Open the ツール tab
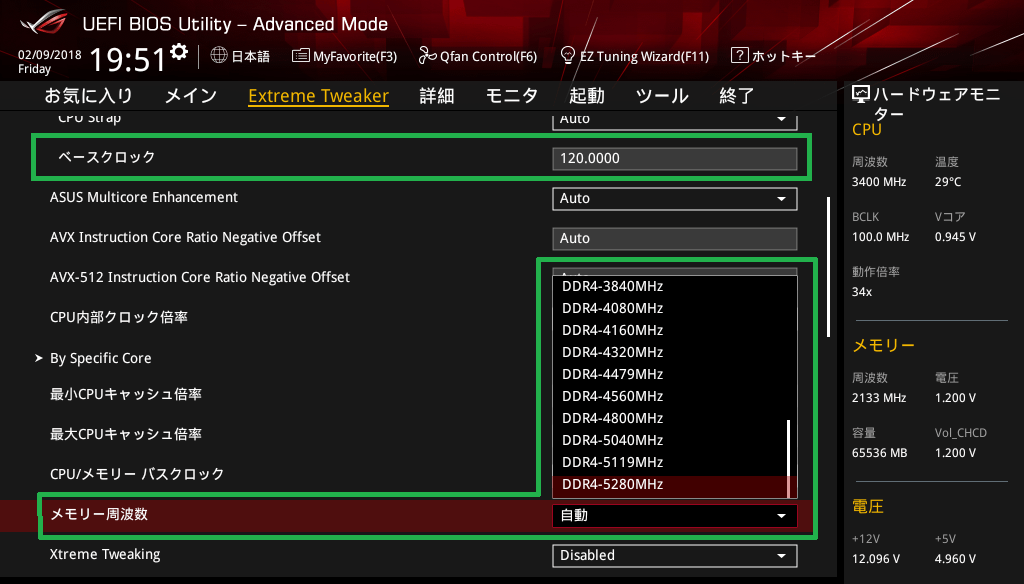The image size is (1024, 584). pyautogui.click(x=662, y=96)
